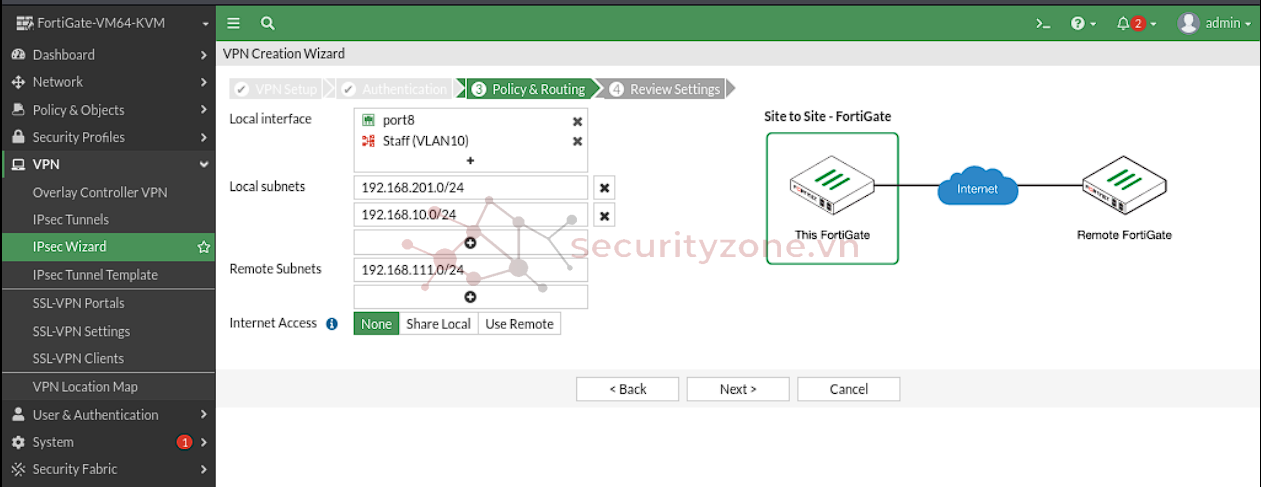
Task: Open the help question mark menu
Action: pos(1083,23)
